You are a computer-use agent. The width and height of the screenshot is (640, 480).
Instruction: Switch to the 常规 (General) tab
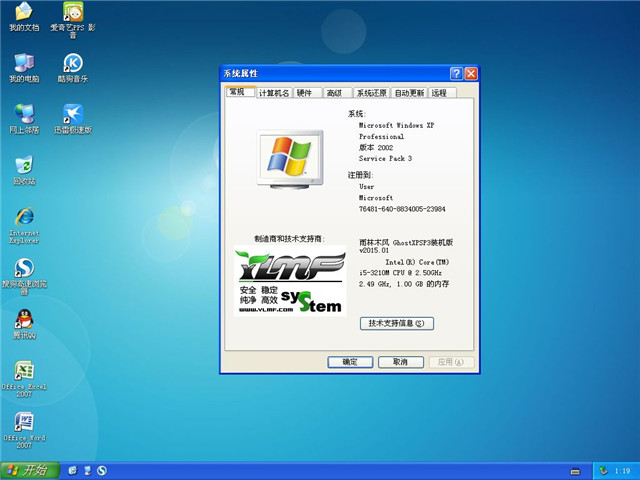coord(240,92)
